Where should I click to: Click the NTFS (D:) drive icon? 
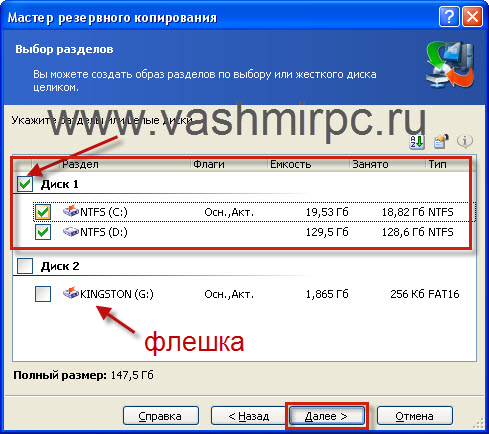click(71, 232)
